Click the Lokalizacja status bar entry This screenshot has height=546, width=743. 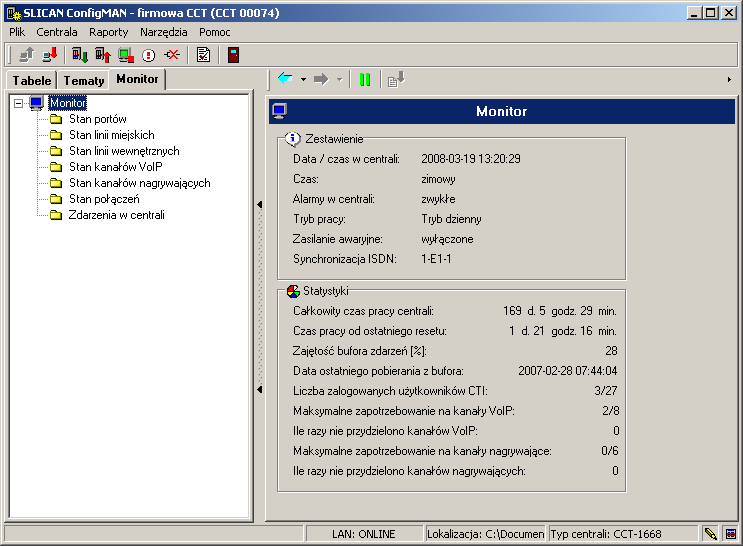[486, 534]
